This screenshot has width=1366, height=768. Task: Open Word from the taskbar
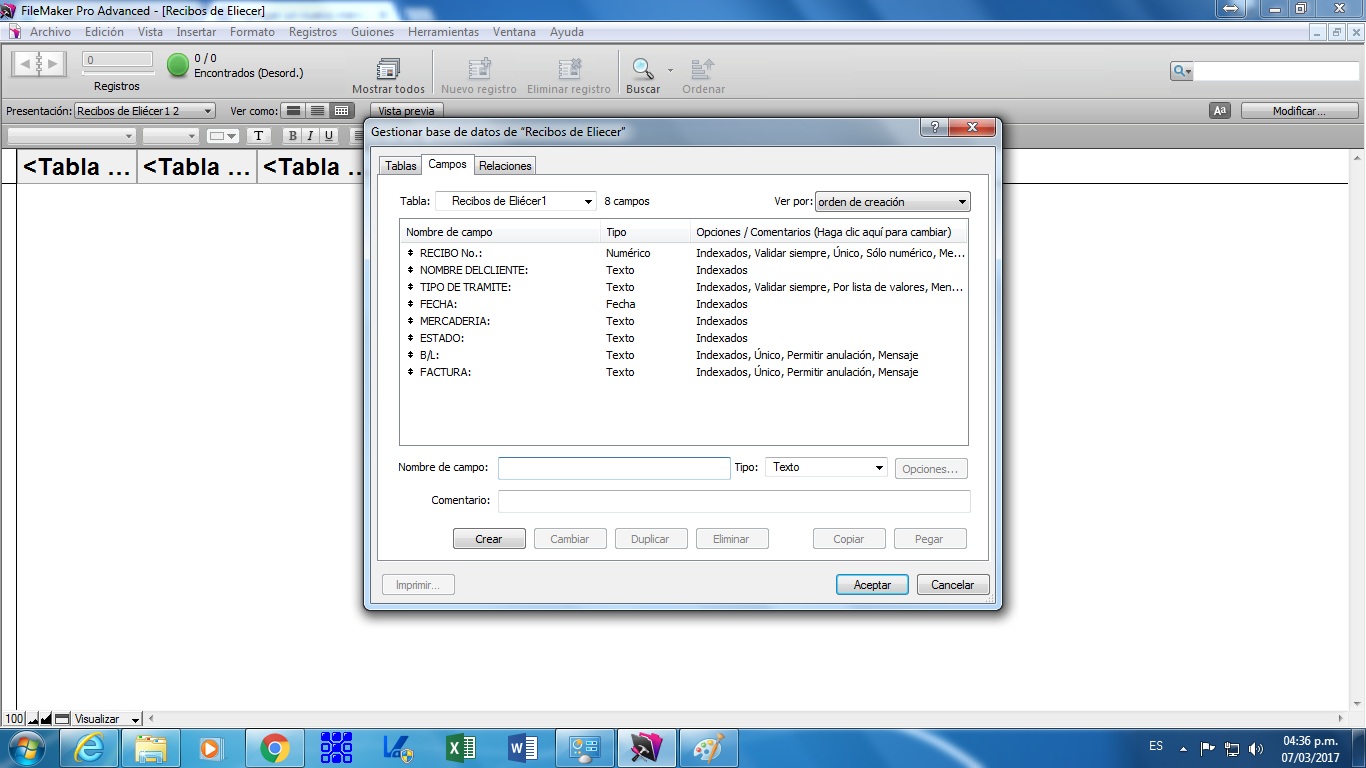point(522,748)
